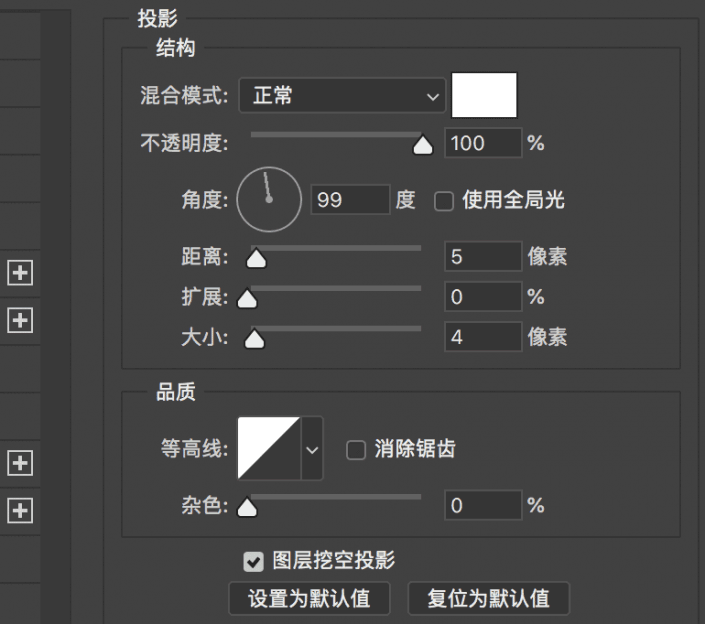Click the 扩展 slider handle
Image resolution: width=705 pixels, height=624 pixels.
[x=247, y=299]
